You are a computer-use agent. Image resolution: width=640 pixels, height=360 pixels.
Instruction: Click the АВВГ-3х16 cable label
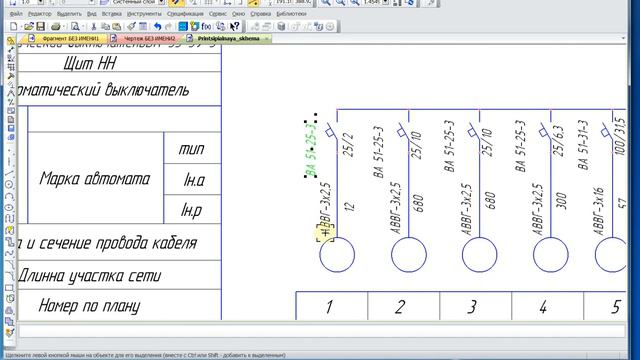tap(598, 211)
